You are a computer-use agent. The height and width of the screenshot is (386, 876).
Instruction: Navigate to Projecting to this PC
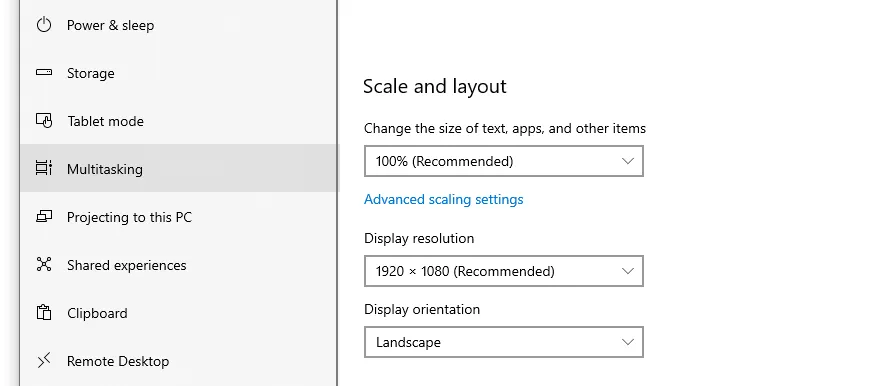[178, 217]
